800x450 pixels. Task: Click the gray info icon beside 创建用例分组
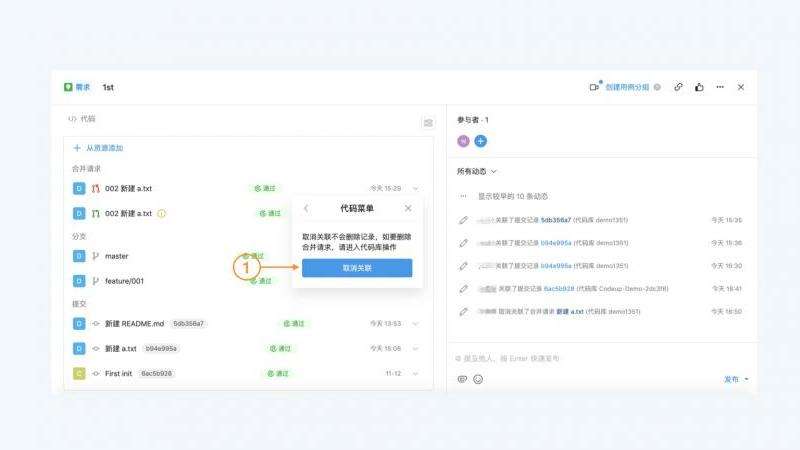657,87
